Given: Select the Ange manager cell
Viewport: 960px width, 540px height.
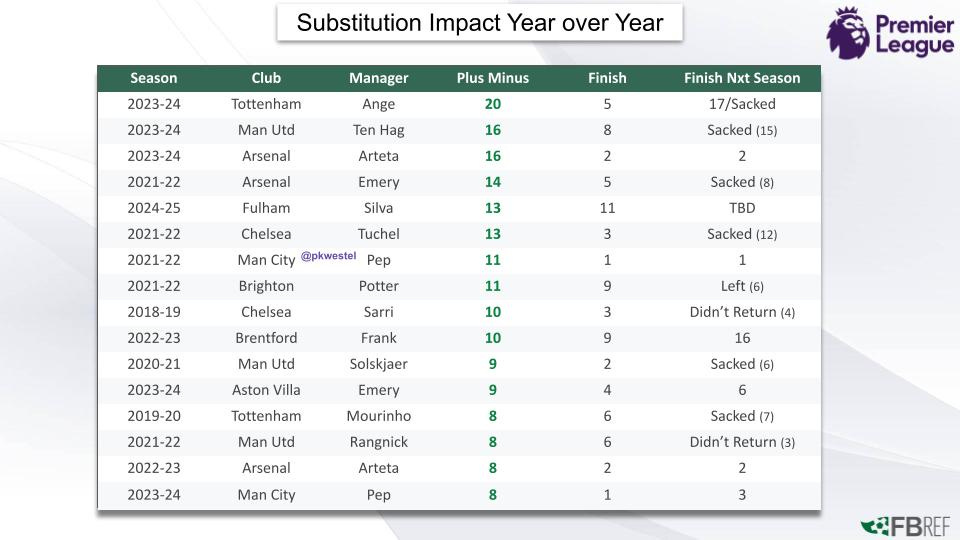Looking at the screenshot, I should 379,104.
